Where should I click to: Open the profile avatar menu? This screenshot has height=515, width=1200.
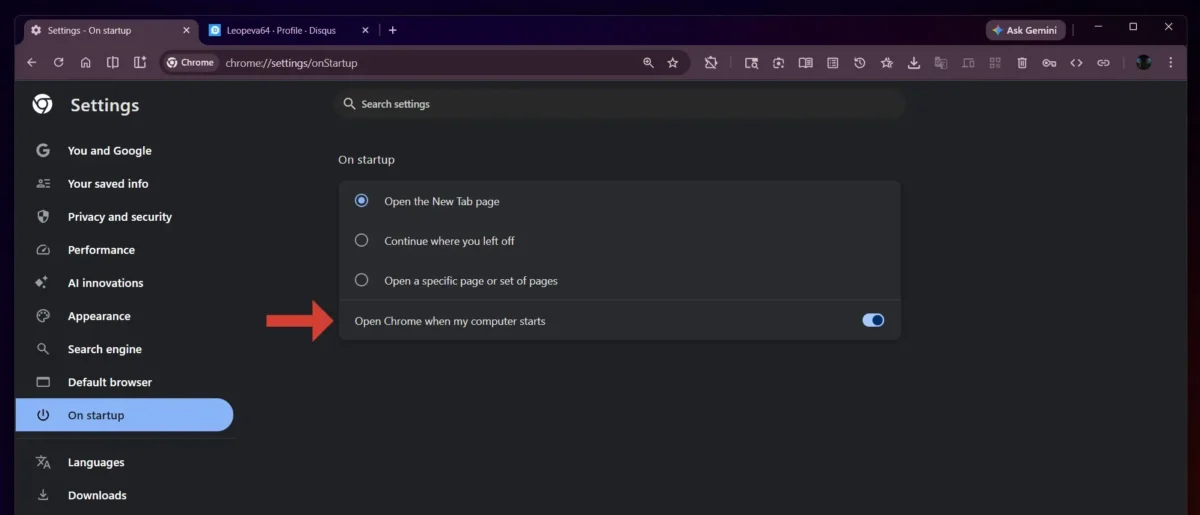click(1144, 63)
